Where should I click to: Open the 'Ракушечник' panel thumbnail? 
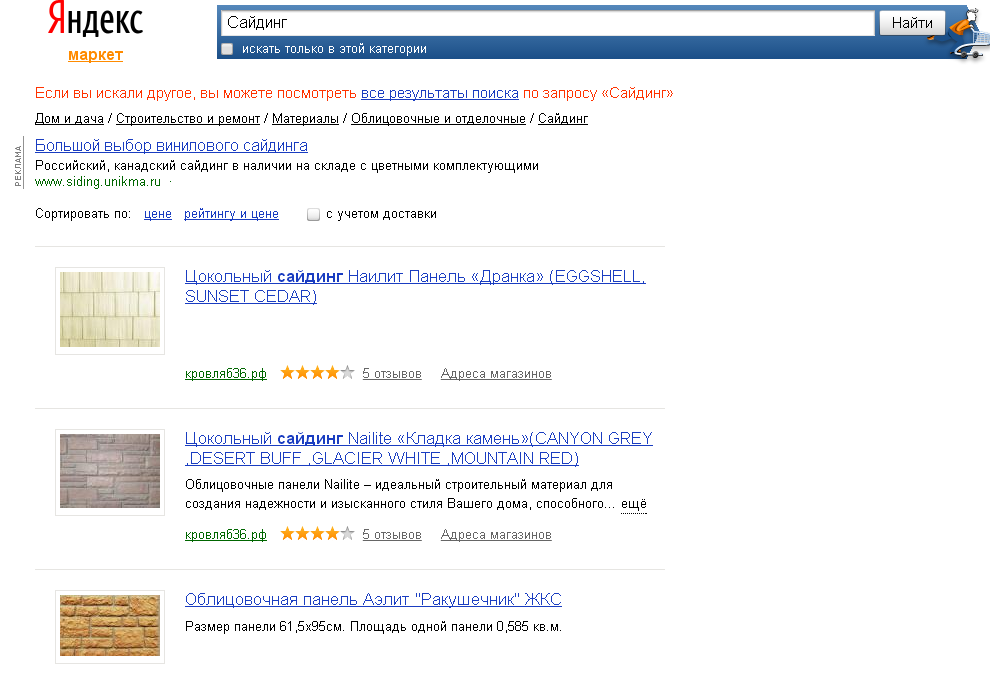110,626
